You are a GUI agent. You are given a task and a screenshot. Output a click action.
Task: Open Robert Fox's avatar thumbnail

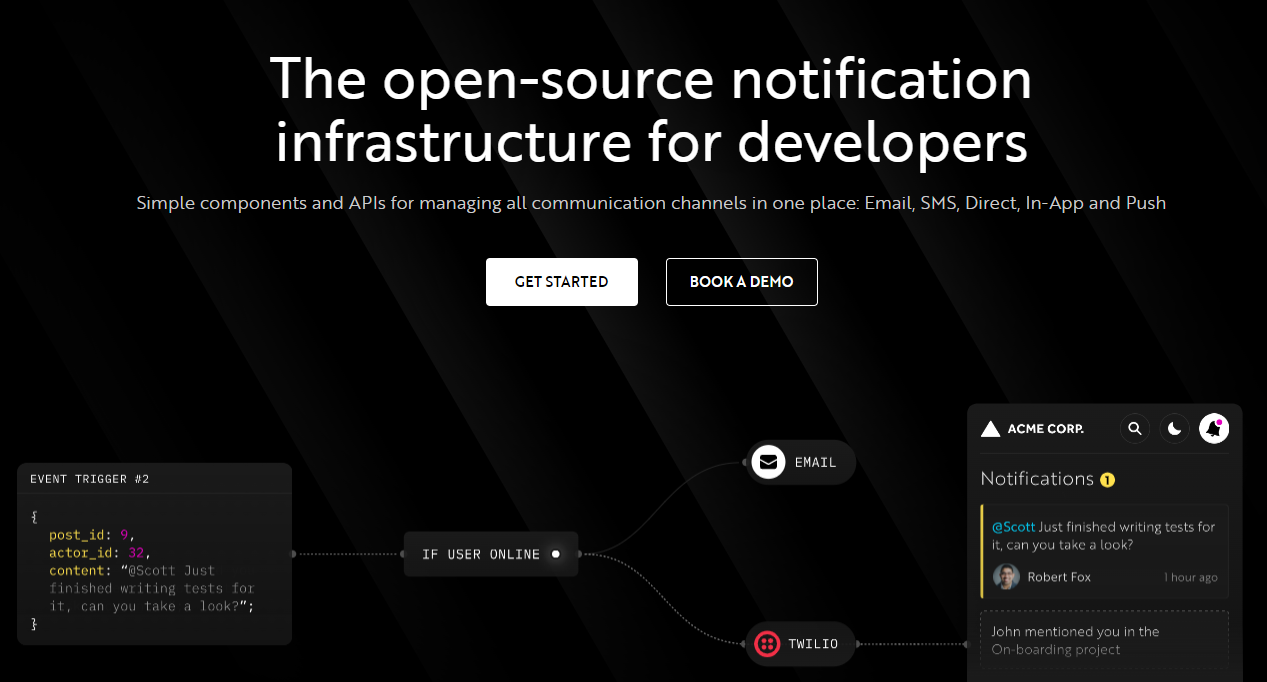(1006, 577)
